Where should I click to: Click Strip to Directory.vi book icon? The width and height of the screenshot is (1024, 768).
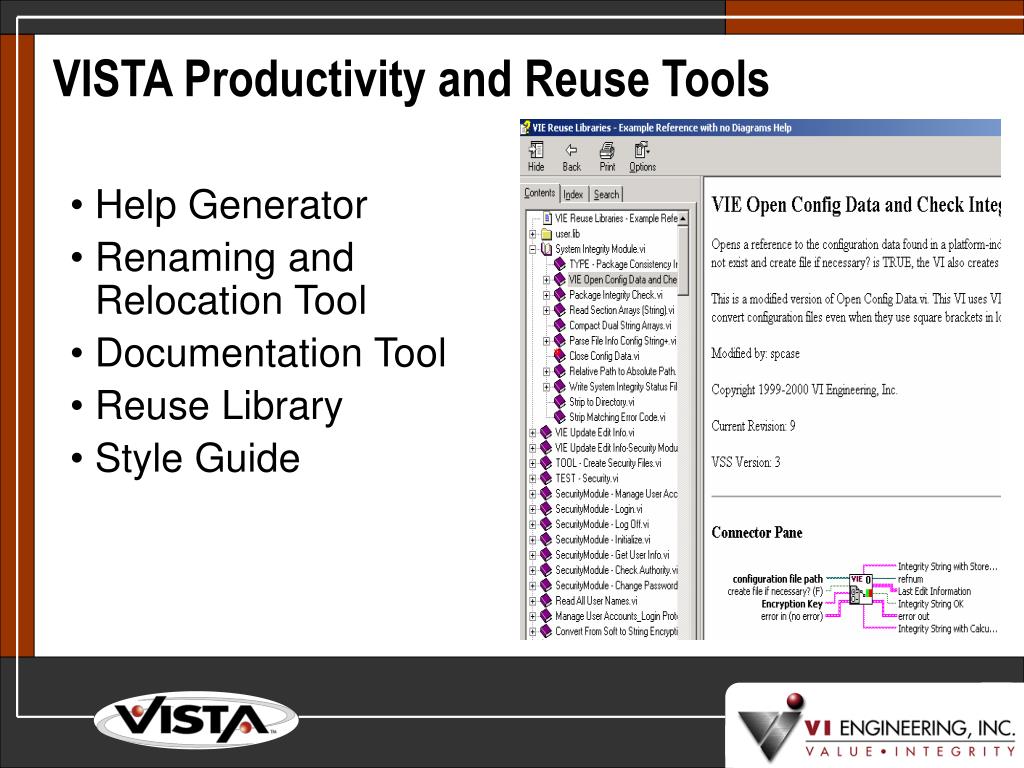point(560,402)
